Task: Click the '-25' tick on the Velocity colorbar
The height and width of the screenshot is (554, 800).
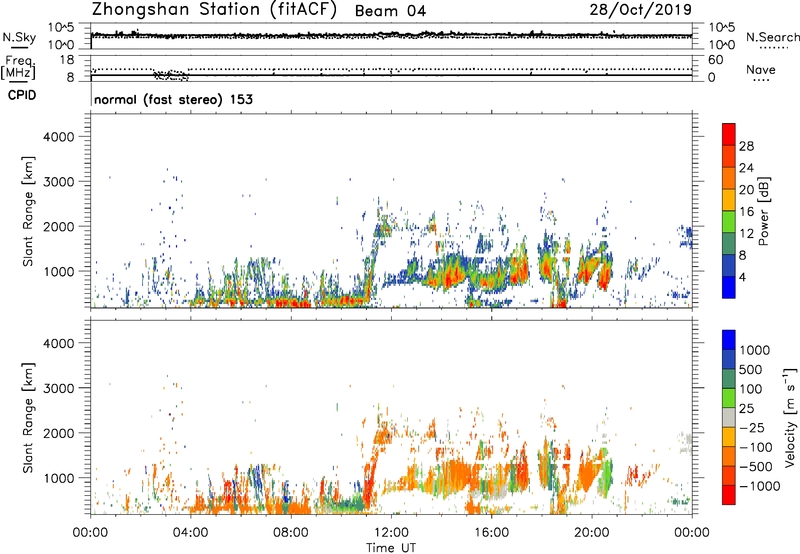Action: coord(752,427)
